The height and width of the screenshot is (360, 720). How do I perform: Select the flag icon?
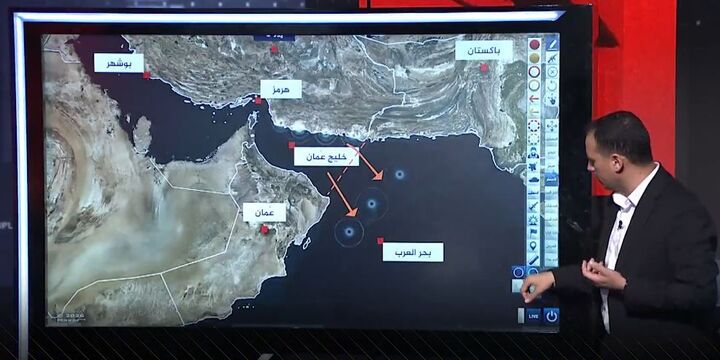click(x=534, y=232)
